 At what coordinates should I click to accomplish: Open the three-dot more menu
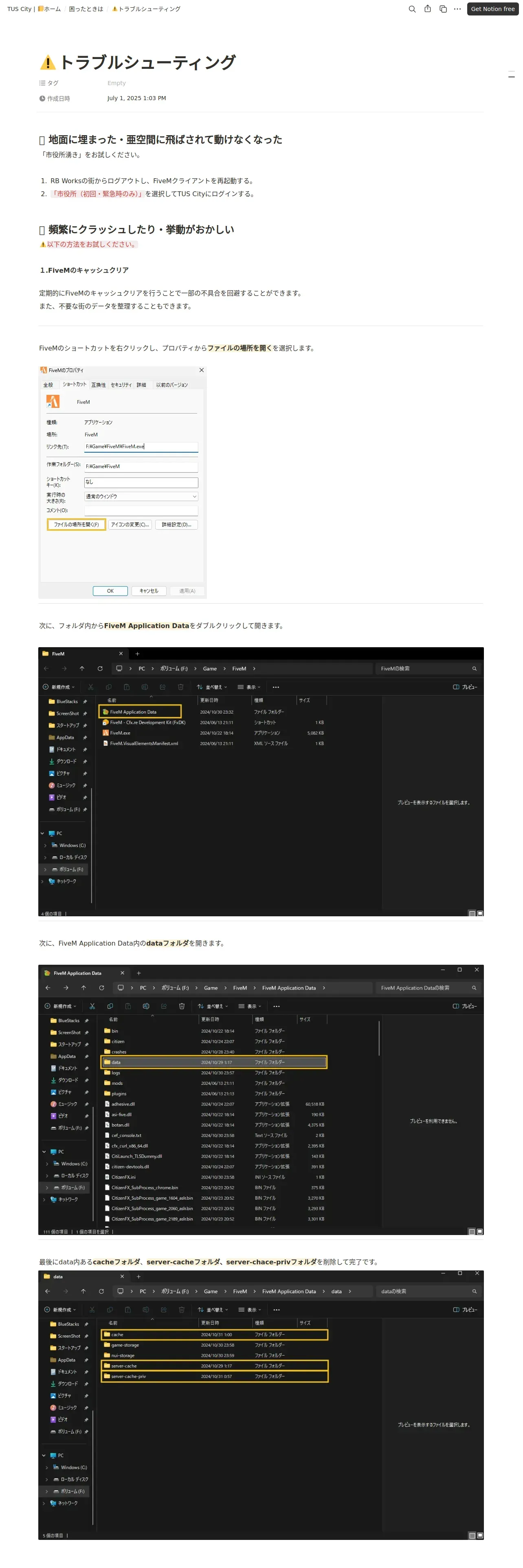[x=457, y=9]
